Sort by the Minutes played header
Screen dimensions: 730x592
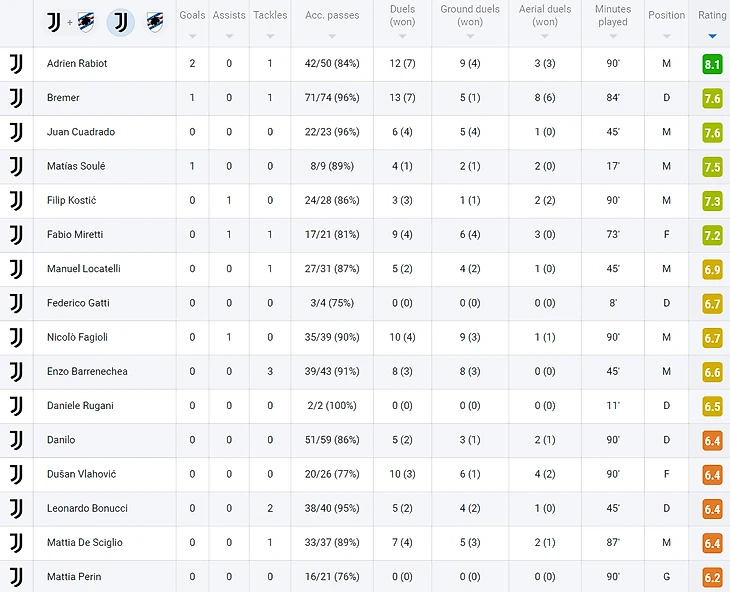[612, 21]
